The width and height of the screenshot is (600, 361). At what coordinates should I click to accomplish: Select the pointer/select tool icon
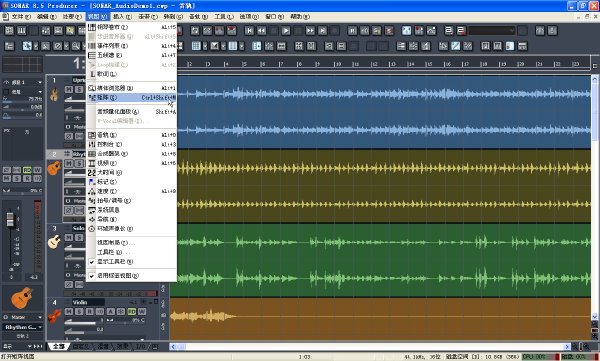coord(27,46)
